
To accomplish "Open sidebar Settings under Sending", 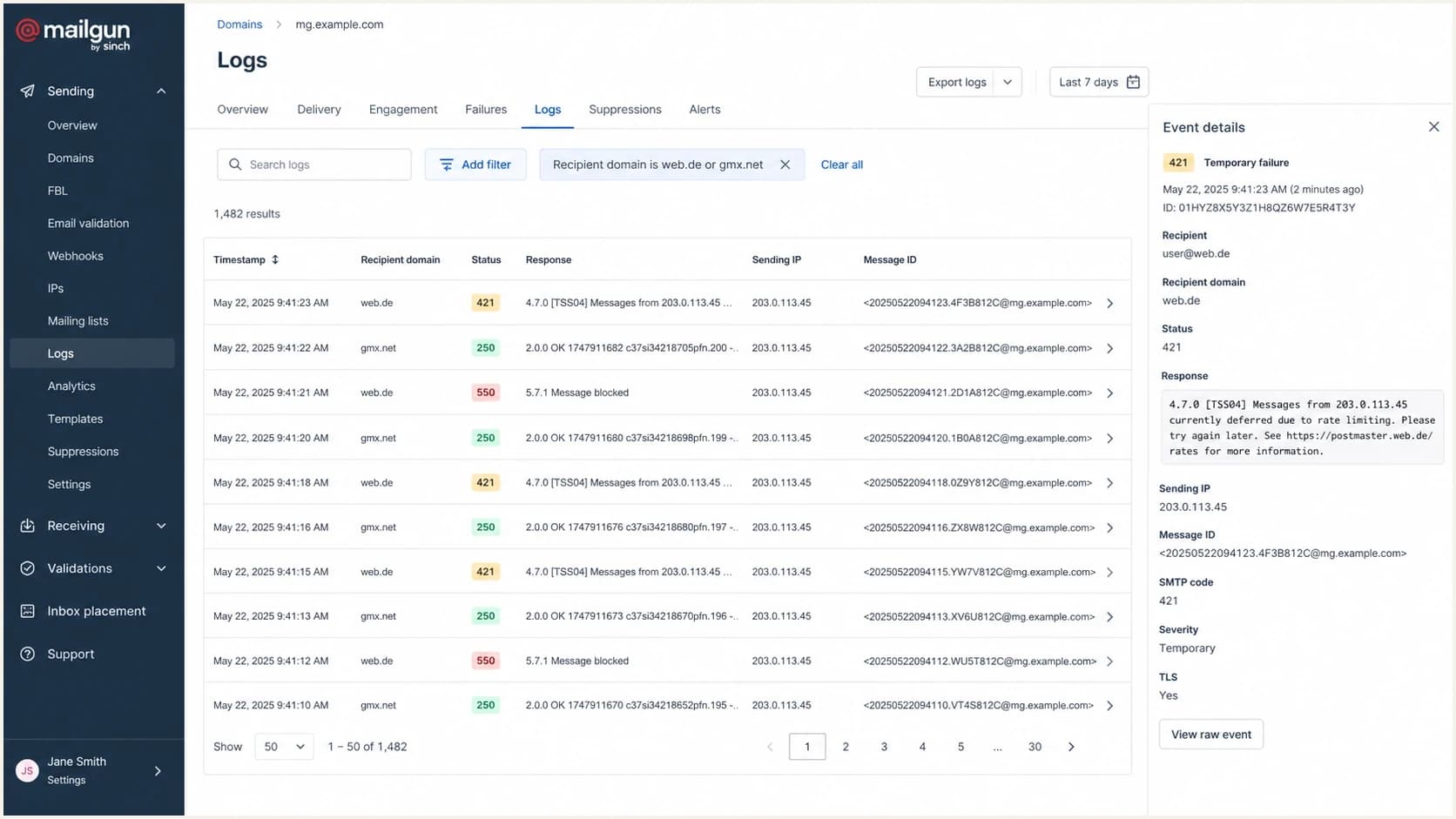I will (x=69, y=485).
